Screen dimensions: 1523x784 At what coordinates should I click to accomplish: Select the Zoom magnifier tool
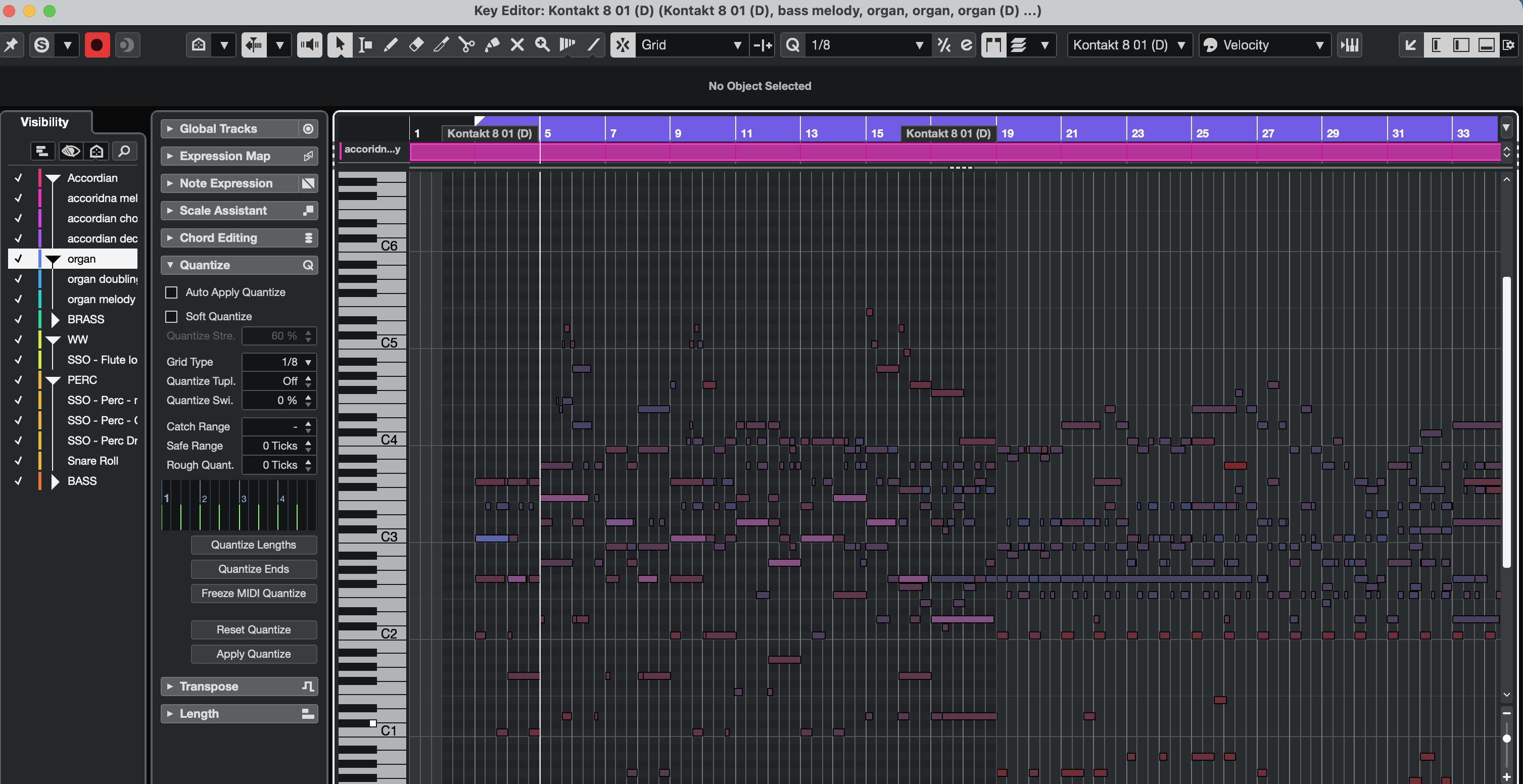(542, 45)
